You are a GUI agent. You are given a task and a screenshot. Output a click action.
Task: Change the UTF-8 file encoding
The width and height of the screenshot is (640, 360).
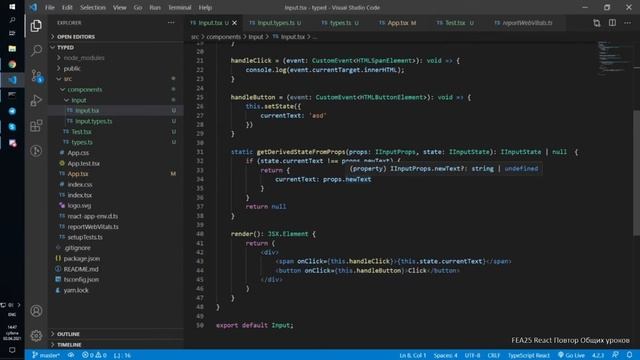click(472, 355)
